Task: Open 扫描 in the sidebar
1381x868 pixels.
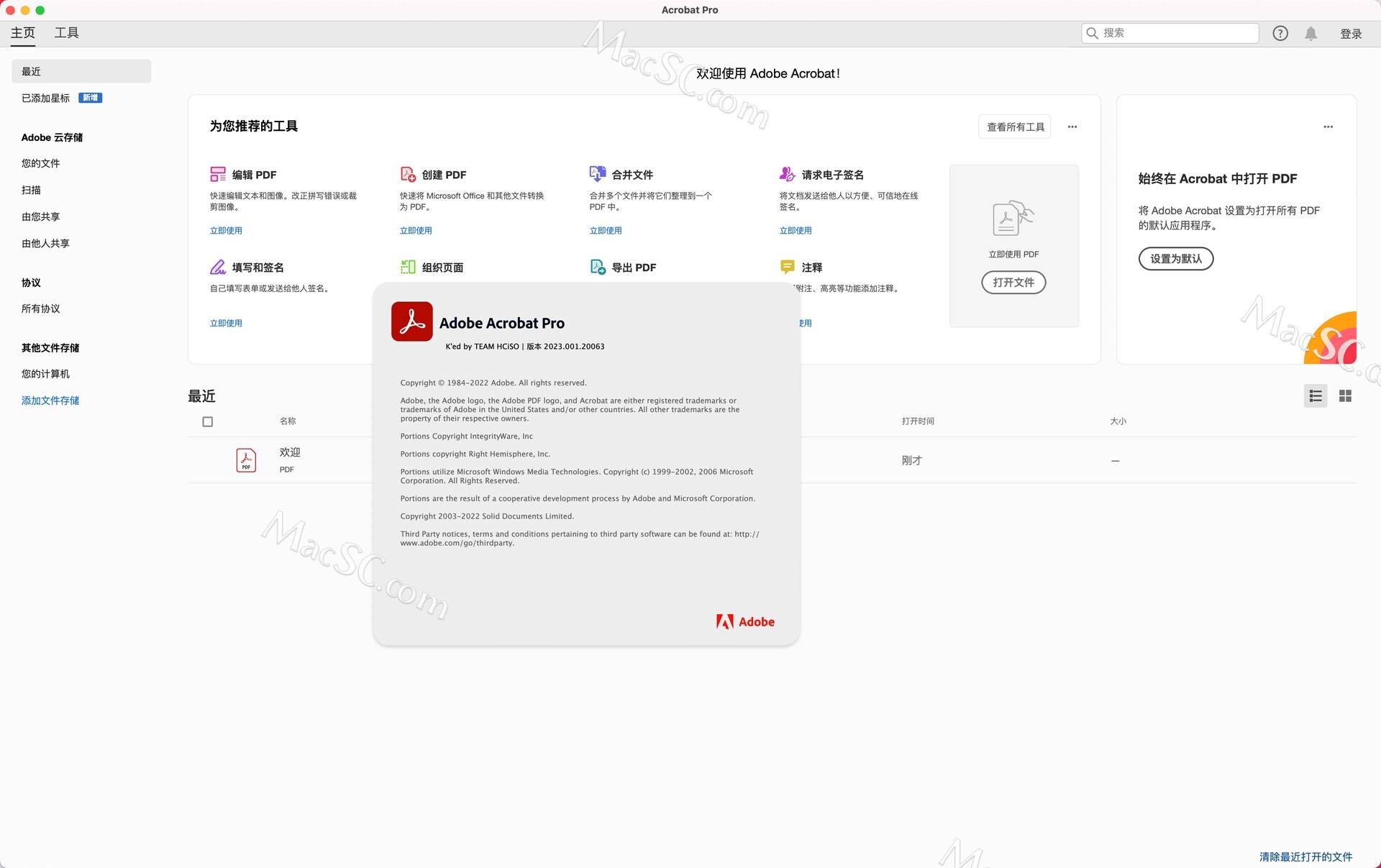Action: 31,190
